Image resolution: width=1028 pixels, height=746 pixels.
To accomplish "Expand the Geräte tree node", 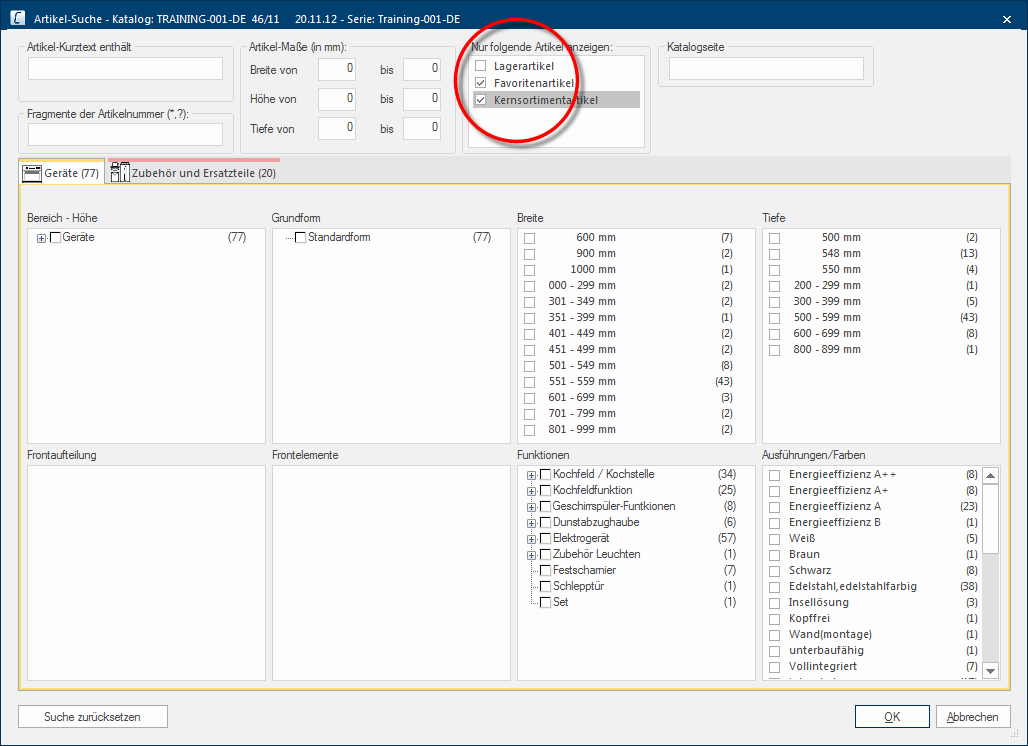I will coord(42,238).
